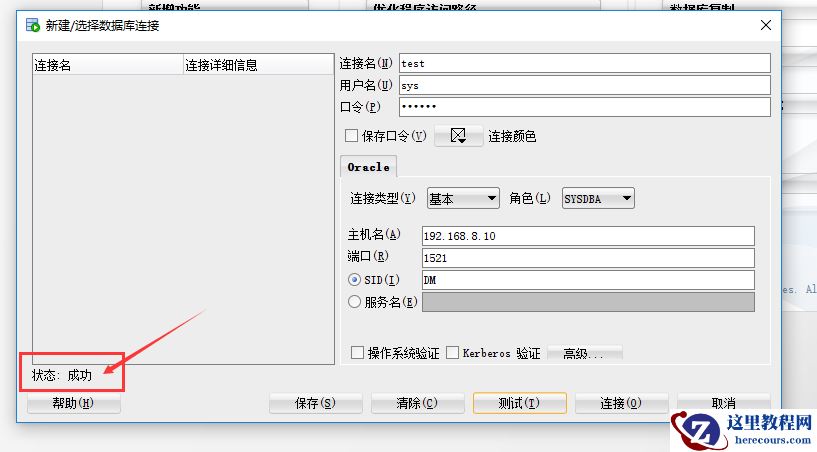Click the 测试 button
The image size is (817, 452).
click(x=519, y=403)
